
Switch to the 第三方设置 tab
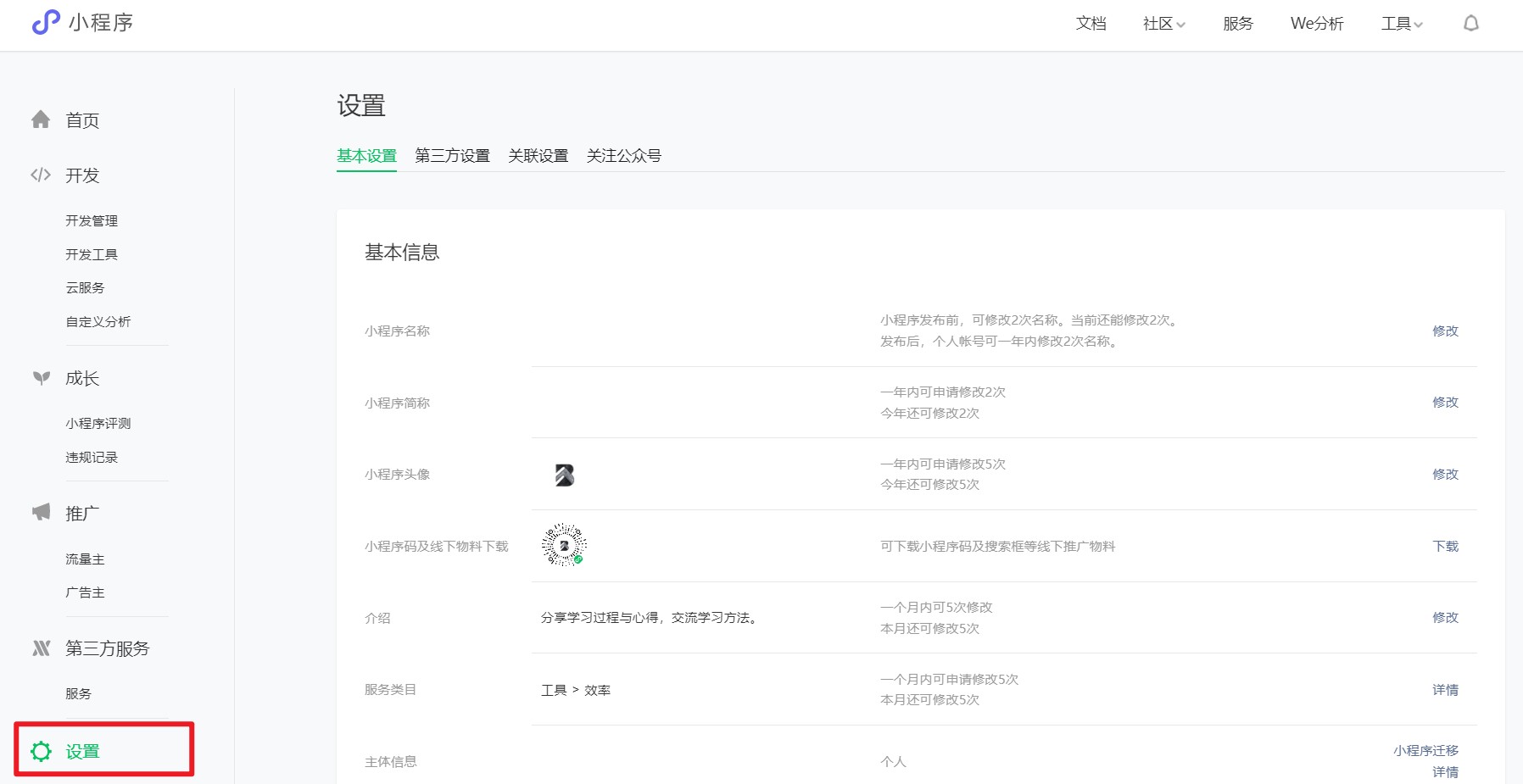click(452, 156)
